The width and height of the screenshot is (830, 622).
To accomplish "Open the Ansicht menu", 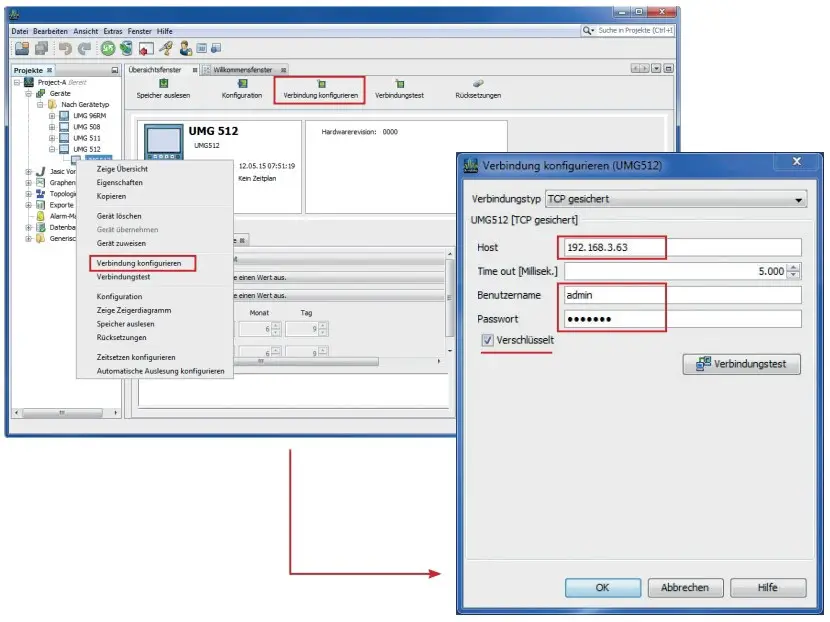I will click(85, 31).
